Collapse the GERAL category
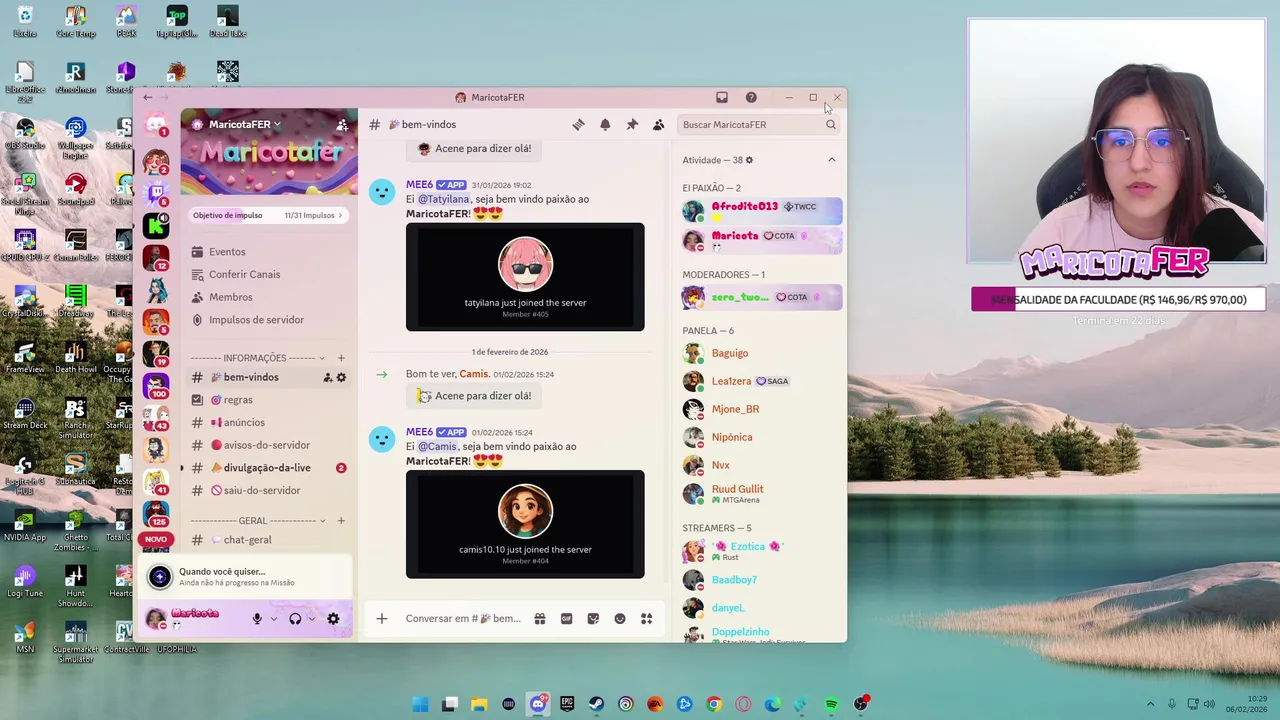This screenshot has height=720, width=1280. (258, 521)
